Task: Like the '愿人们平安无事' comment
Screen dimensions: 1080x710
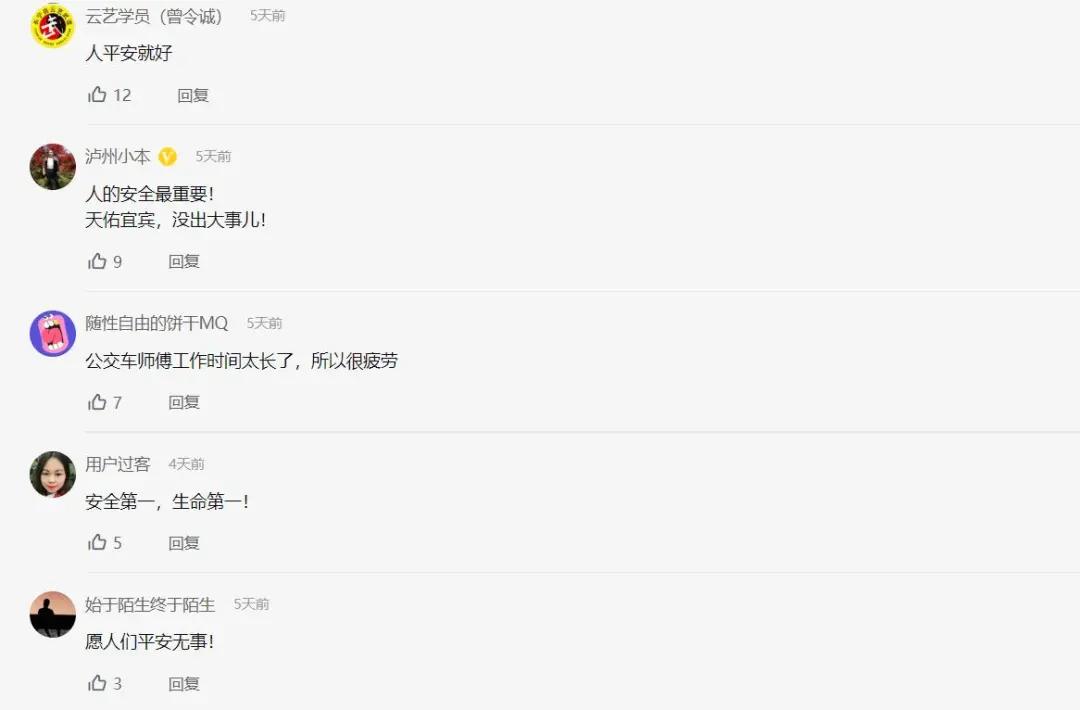Action: click(97, 683)
